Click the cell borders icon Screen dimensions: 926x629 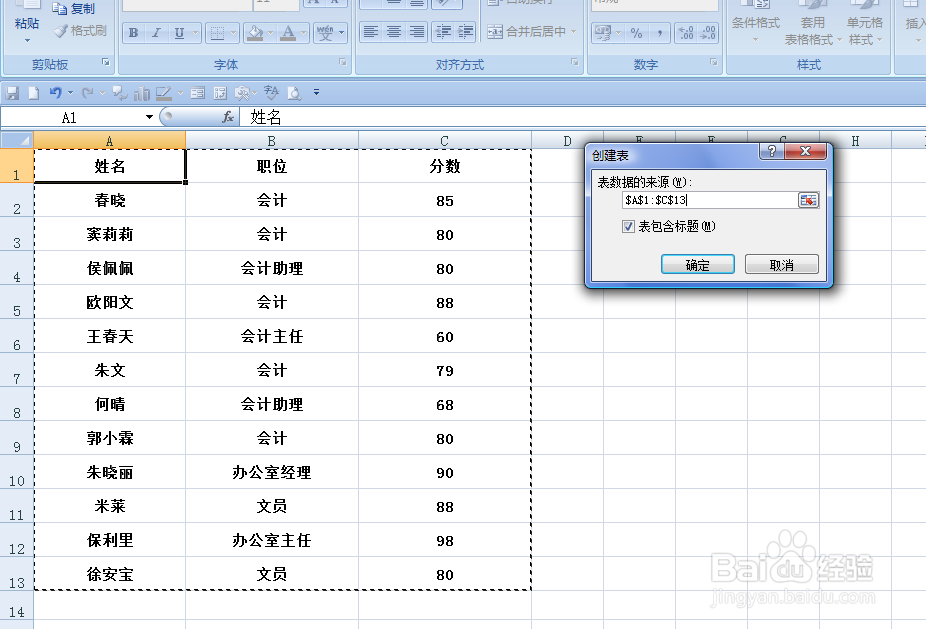click(217, 32)
